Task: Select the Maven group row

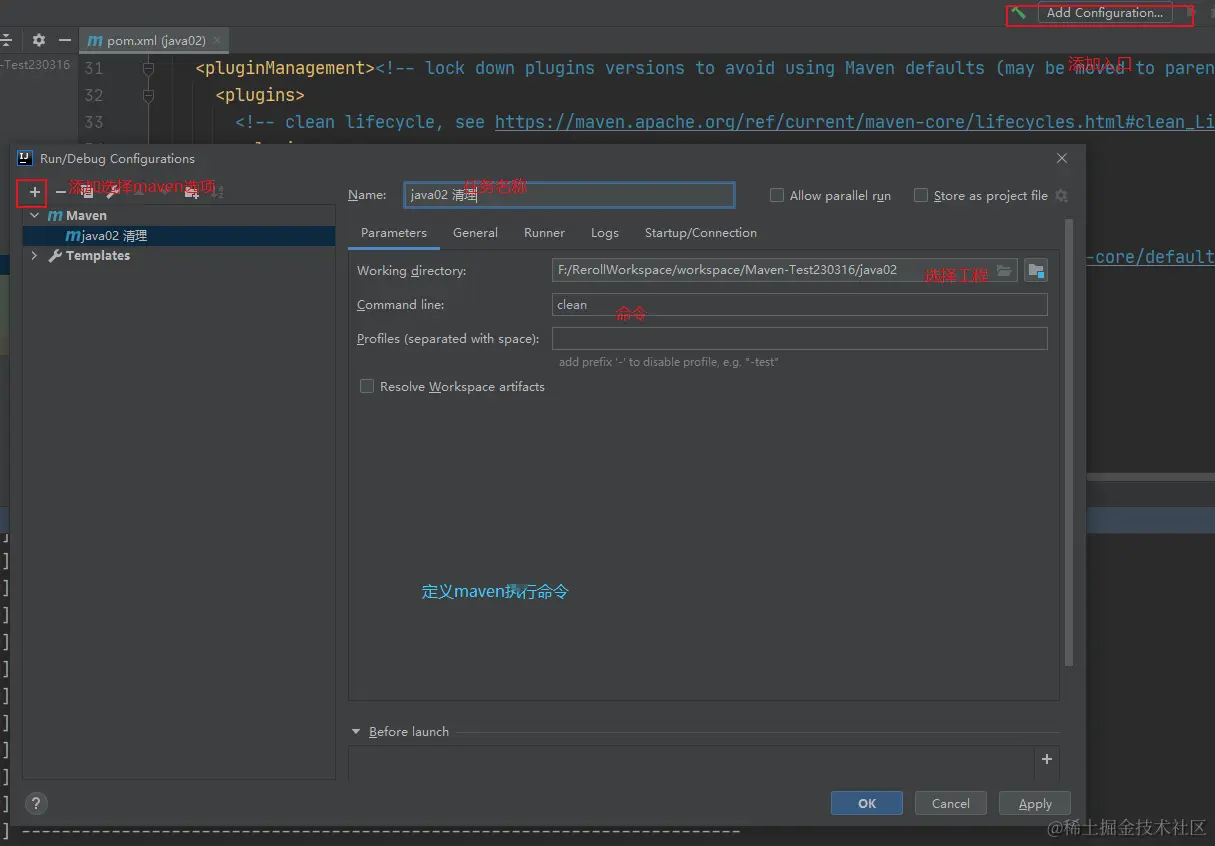Action: [179, 215]
